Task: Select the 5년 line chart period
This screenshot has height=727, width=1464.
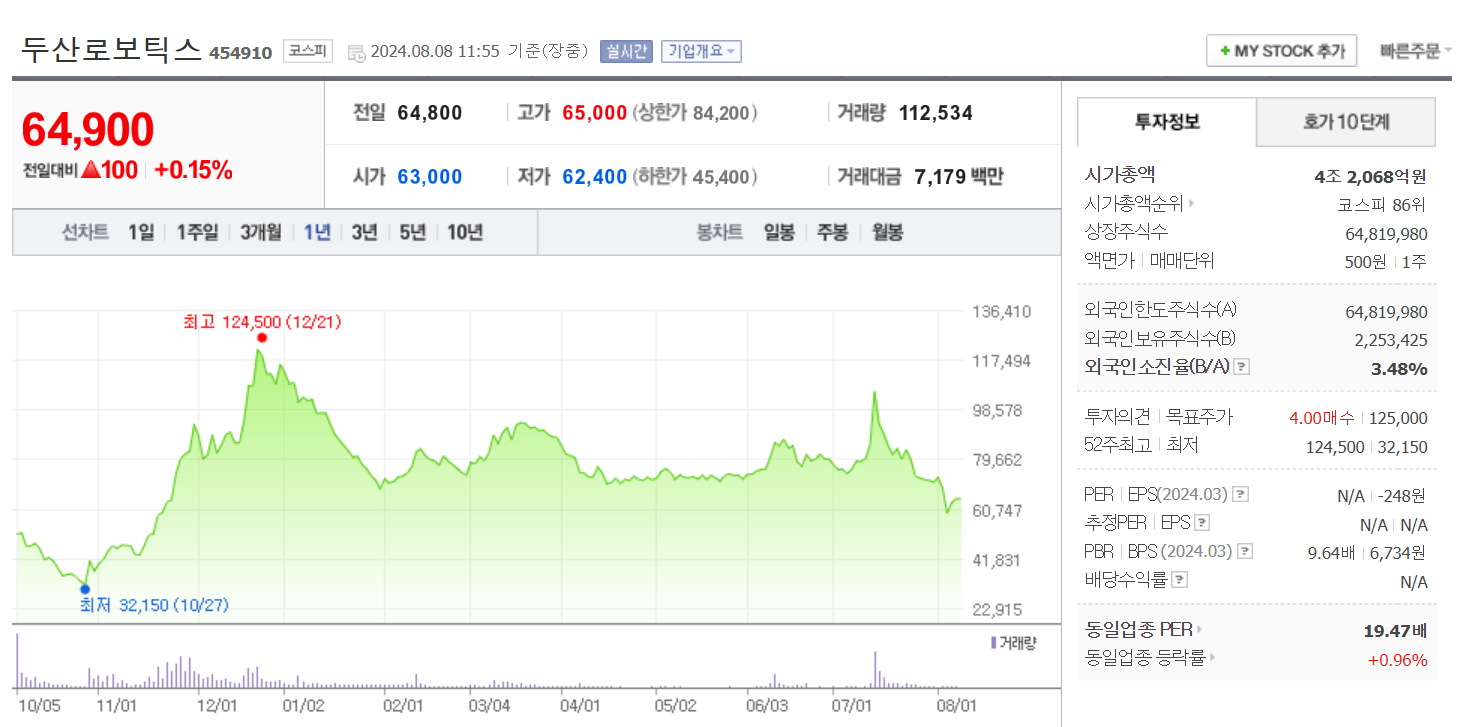Action: 412,232
